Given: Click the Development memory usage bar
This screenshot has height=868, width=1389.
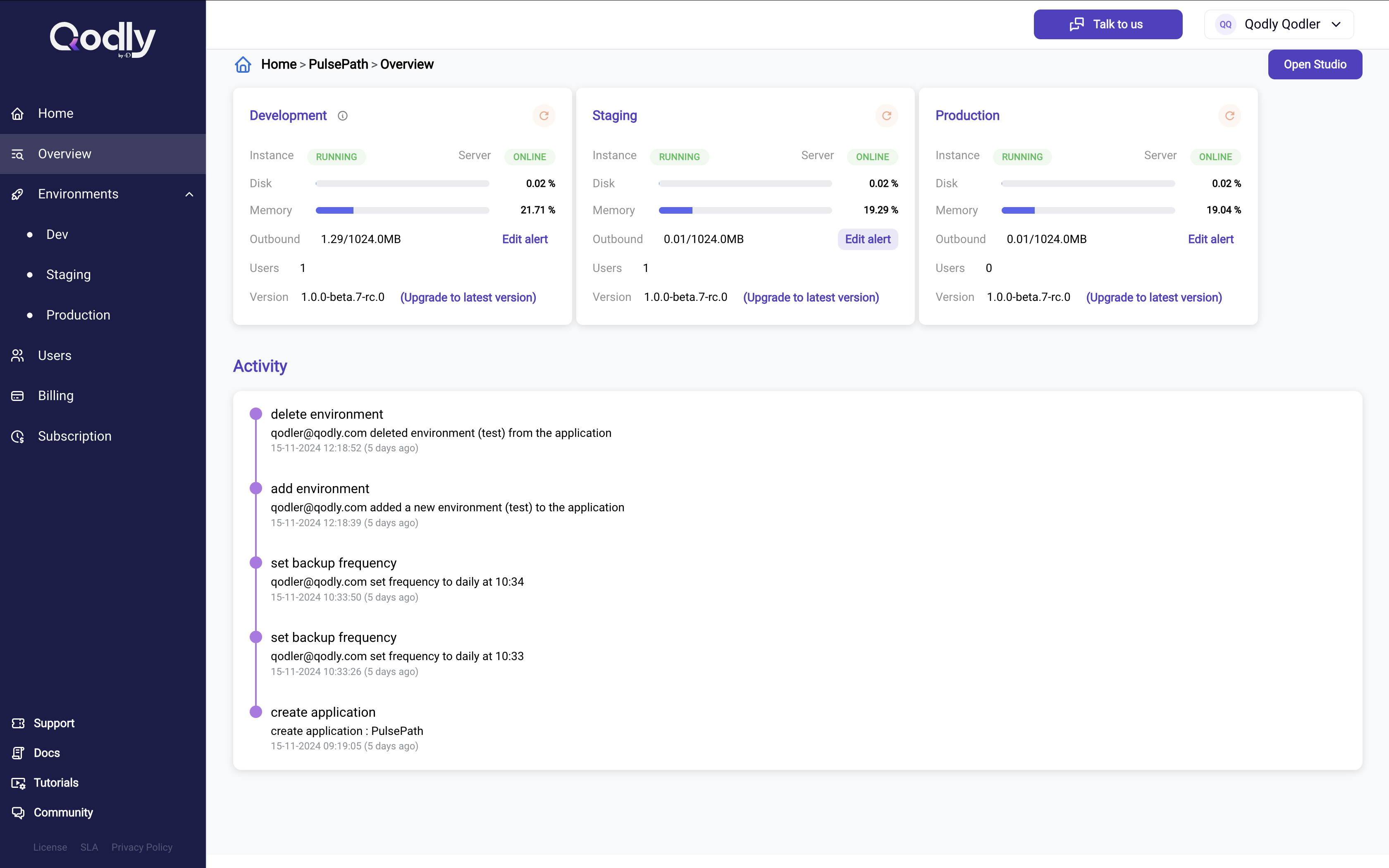Looking at the screenshot, I should [x=402, y=211].
